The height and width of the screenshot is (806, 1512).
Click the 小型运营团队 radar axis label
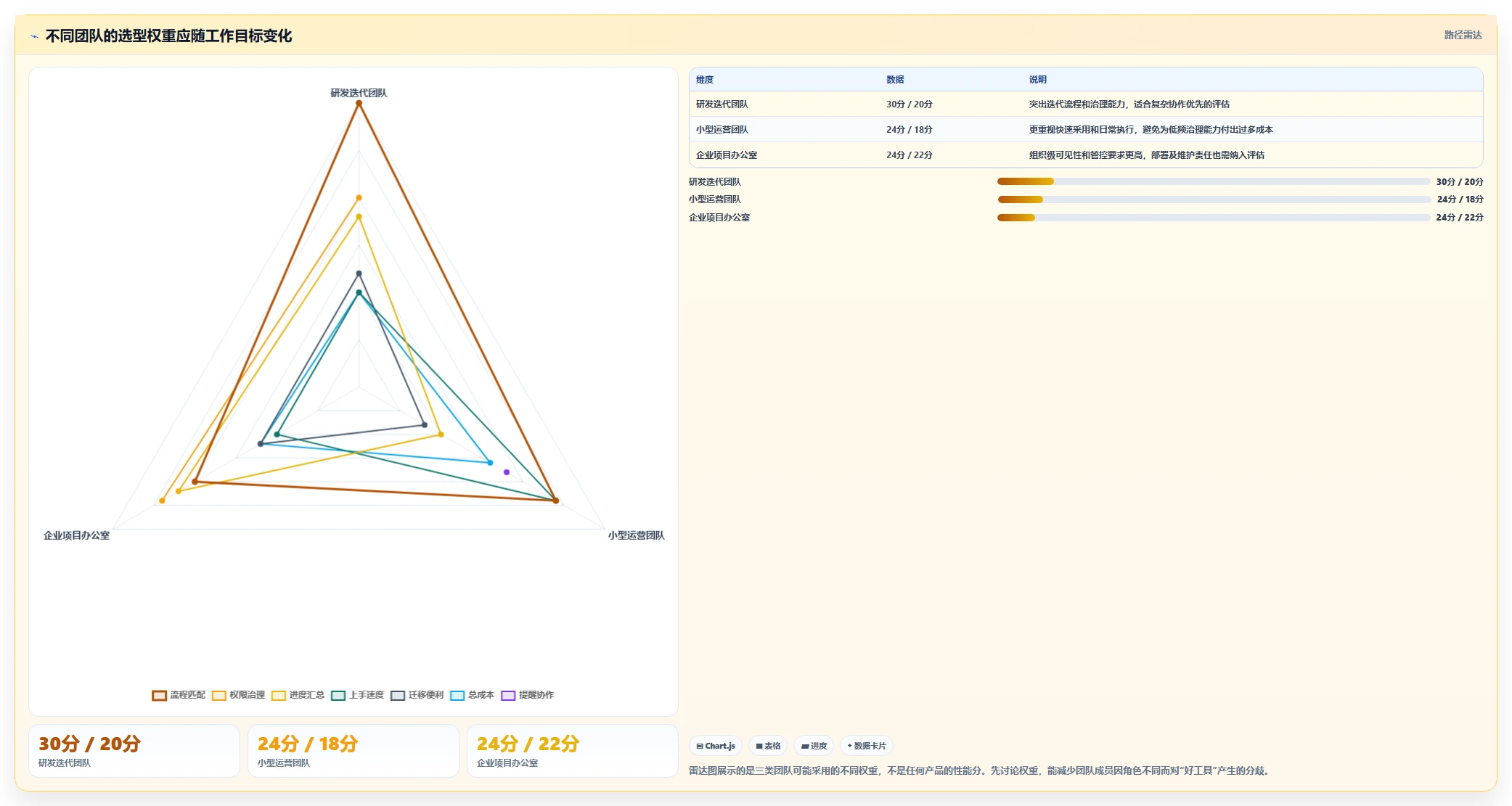click(x=637, y=535)
